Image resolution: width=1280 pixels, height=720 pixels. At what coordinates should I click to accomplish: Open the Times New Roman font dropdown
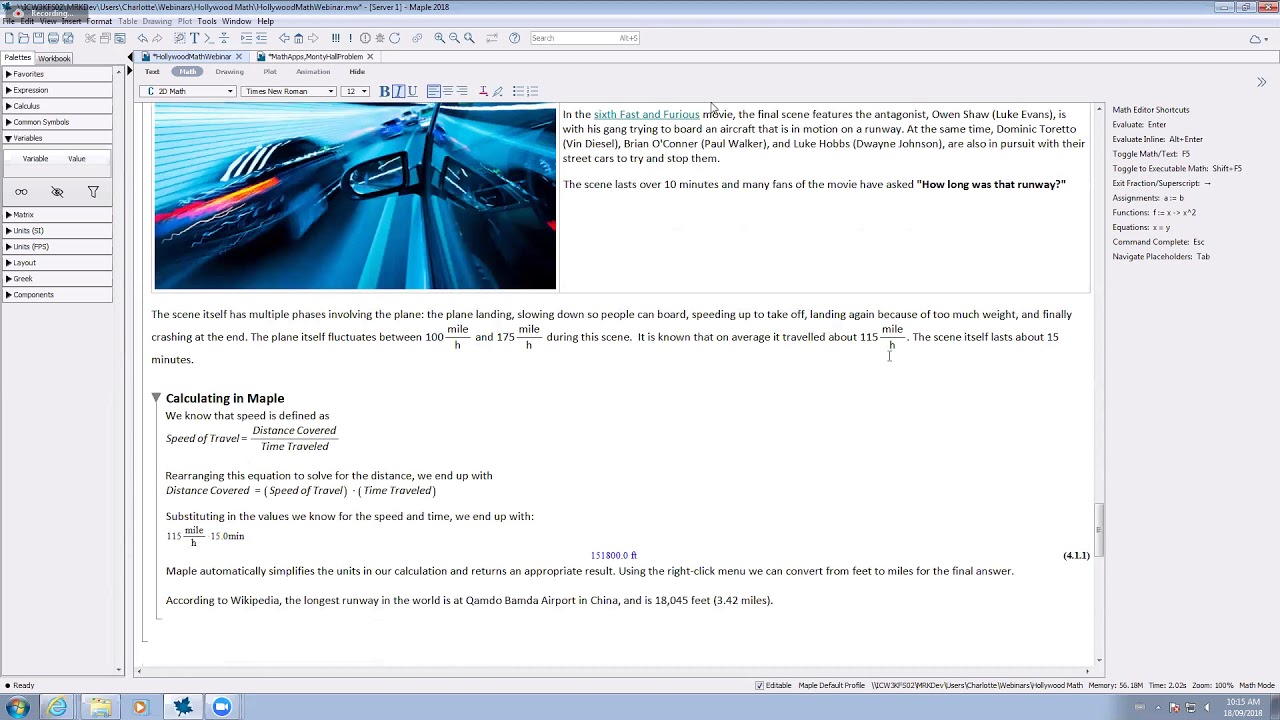[x=289, y=91]
